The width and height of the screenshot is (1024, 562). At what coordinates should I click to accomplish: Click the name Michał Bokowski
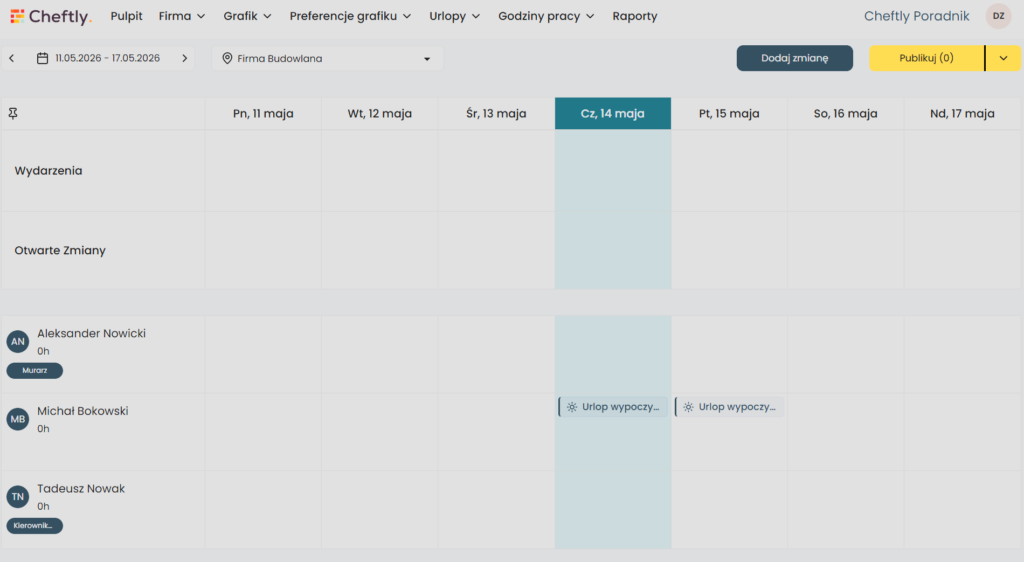[x=82, y=411]
